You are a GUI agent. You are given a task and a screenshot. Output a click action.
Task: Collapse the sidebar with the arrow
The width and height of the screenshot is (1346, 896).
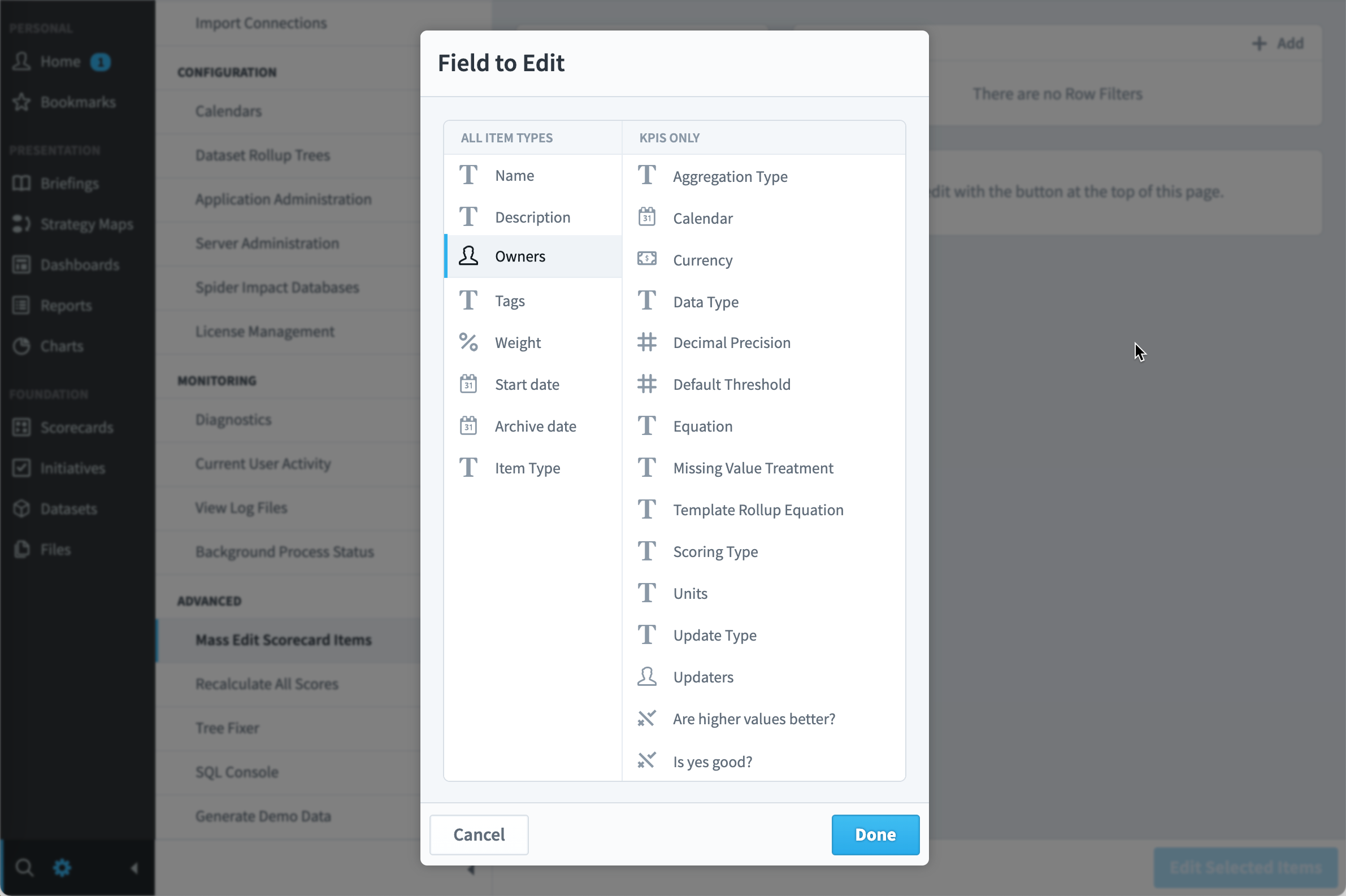[134, 868]
